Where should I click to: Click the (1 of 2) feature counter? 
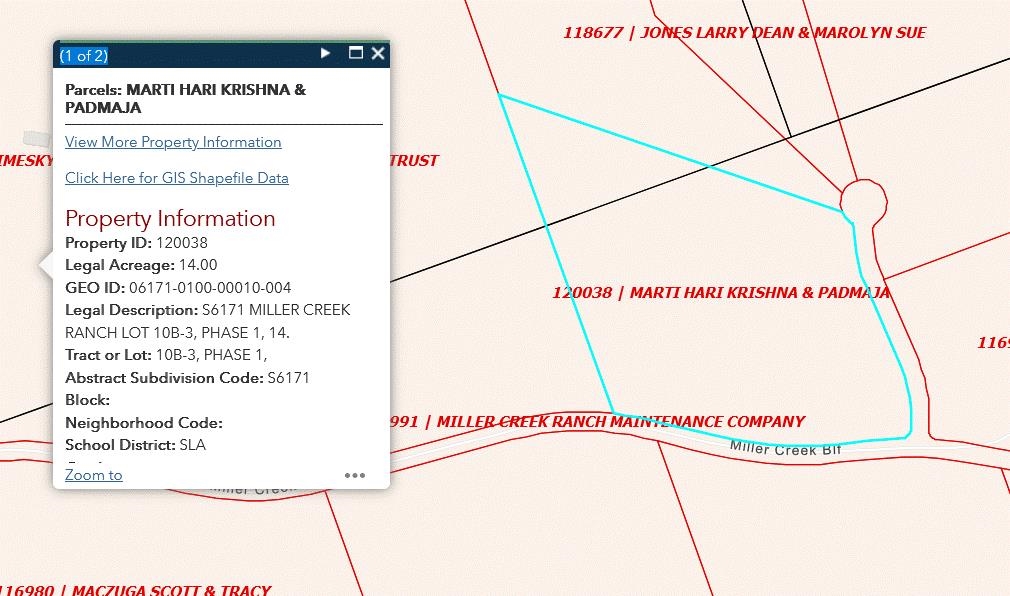pos(84,55)
